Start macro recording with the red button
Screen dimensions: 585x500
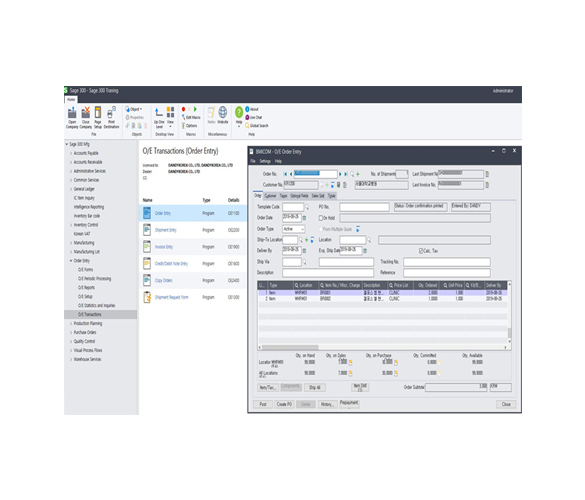[183, 109]
